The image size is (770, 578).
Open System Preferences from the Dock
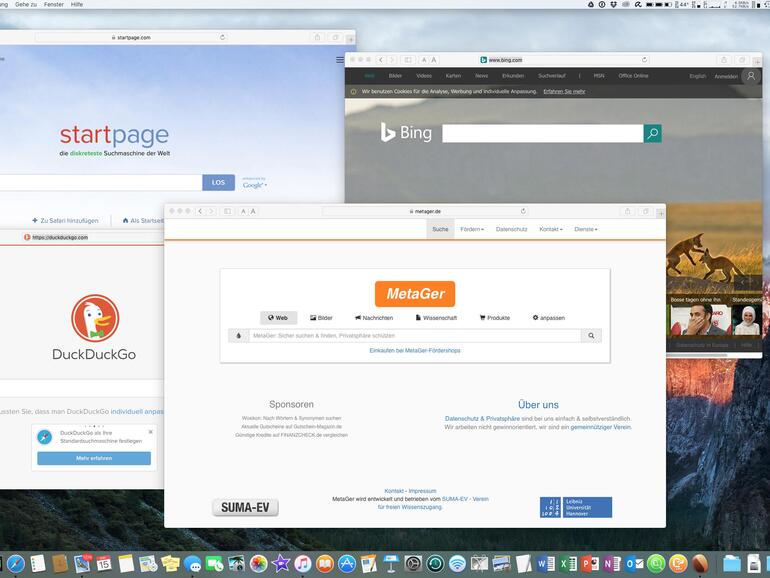[413, 564]
